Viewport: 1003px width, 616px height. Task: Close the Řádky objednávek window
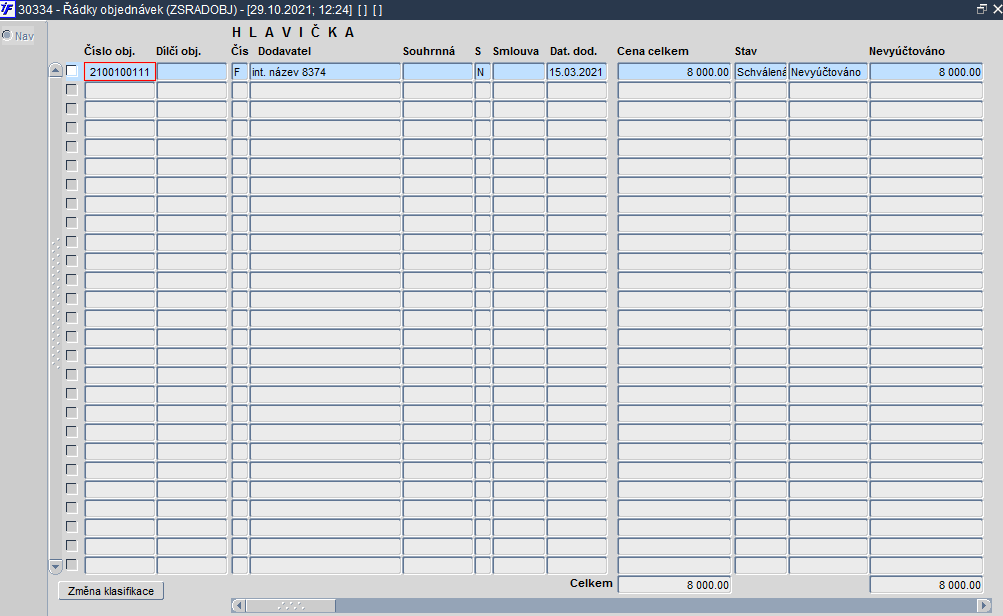tap(997, 9)
